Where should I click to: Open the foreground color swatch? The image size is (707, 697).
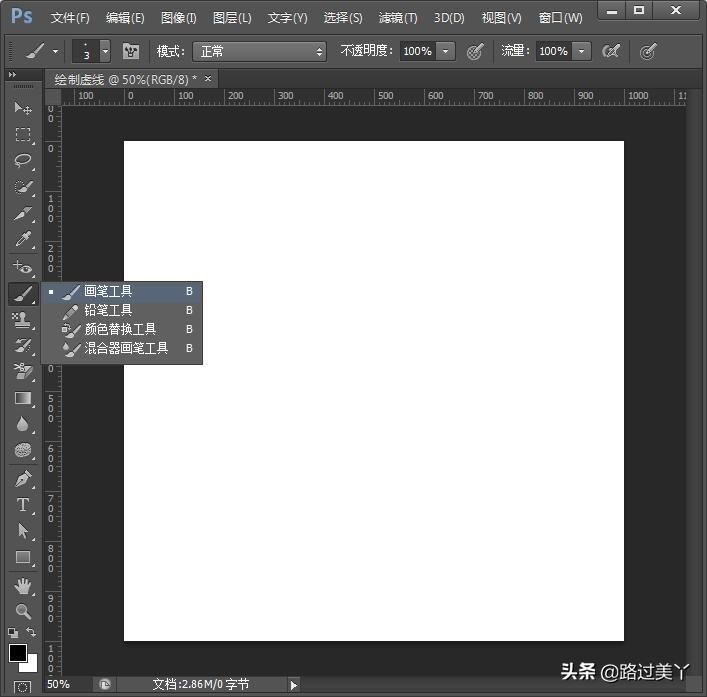tap(17, 653)
